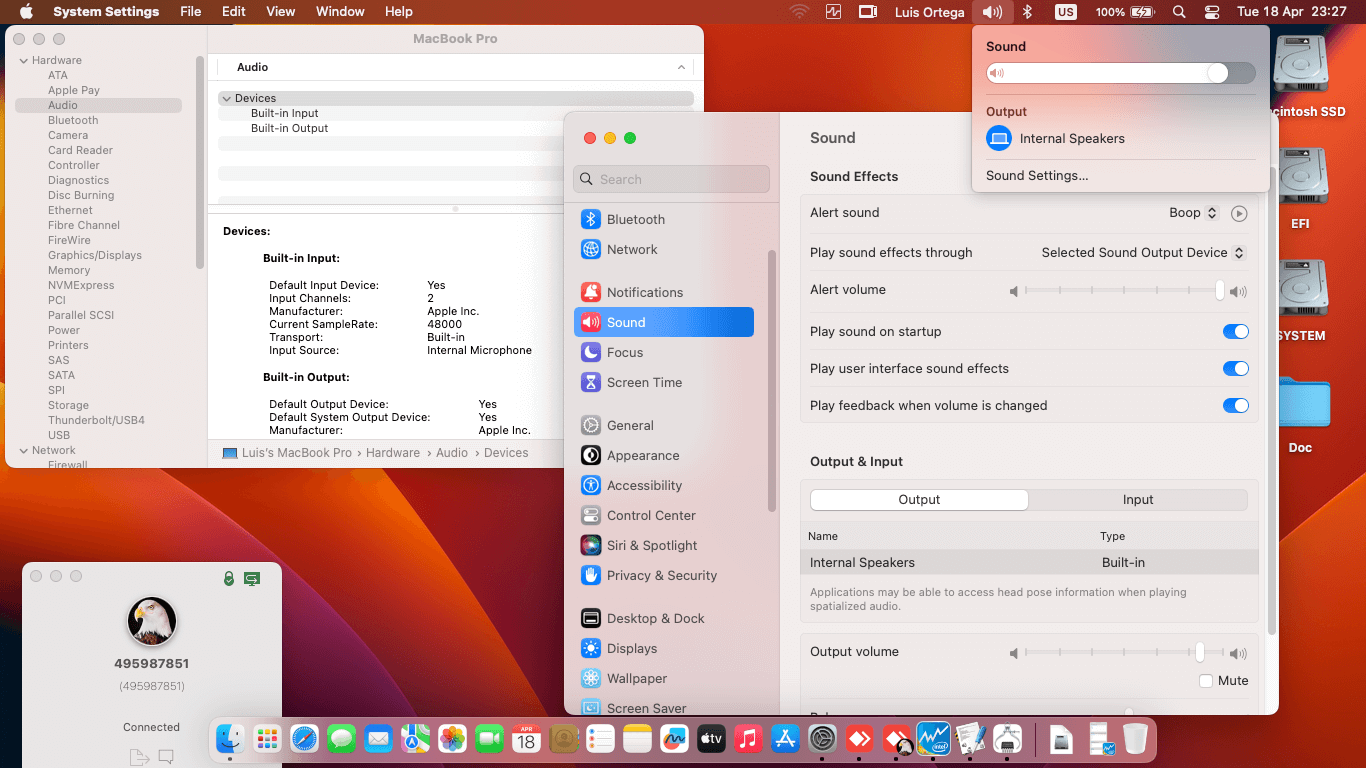
Task: Collapse the Hardware tree in System Information
Action: click(24, 60)
